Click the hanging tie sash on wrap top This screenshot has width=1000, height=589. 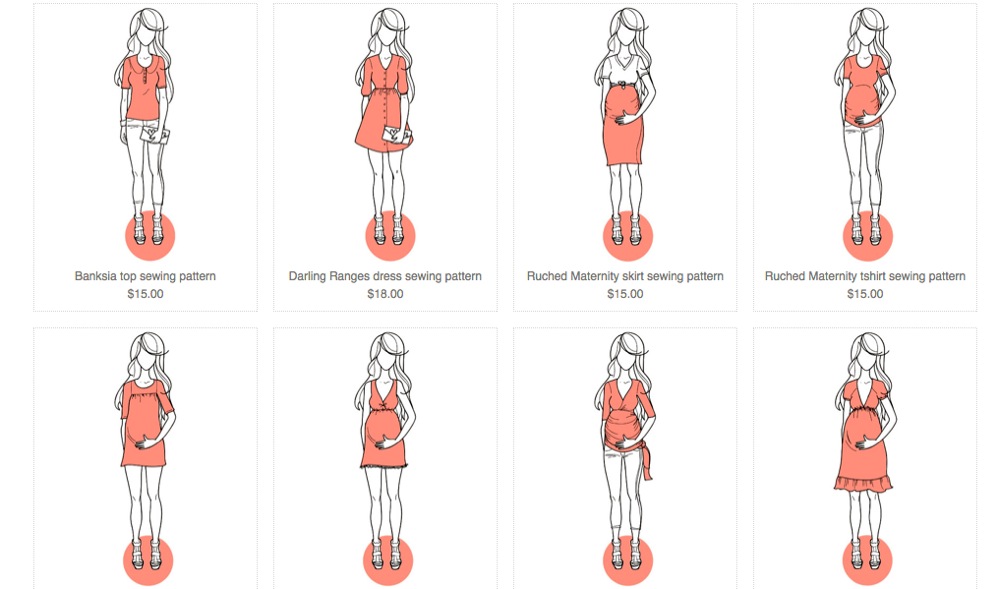coord(647,460)
